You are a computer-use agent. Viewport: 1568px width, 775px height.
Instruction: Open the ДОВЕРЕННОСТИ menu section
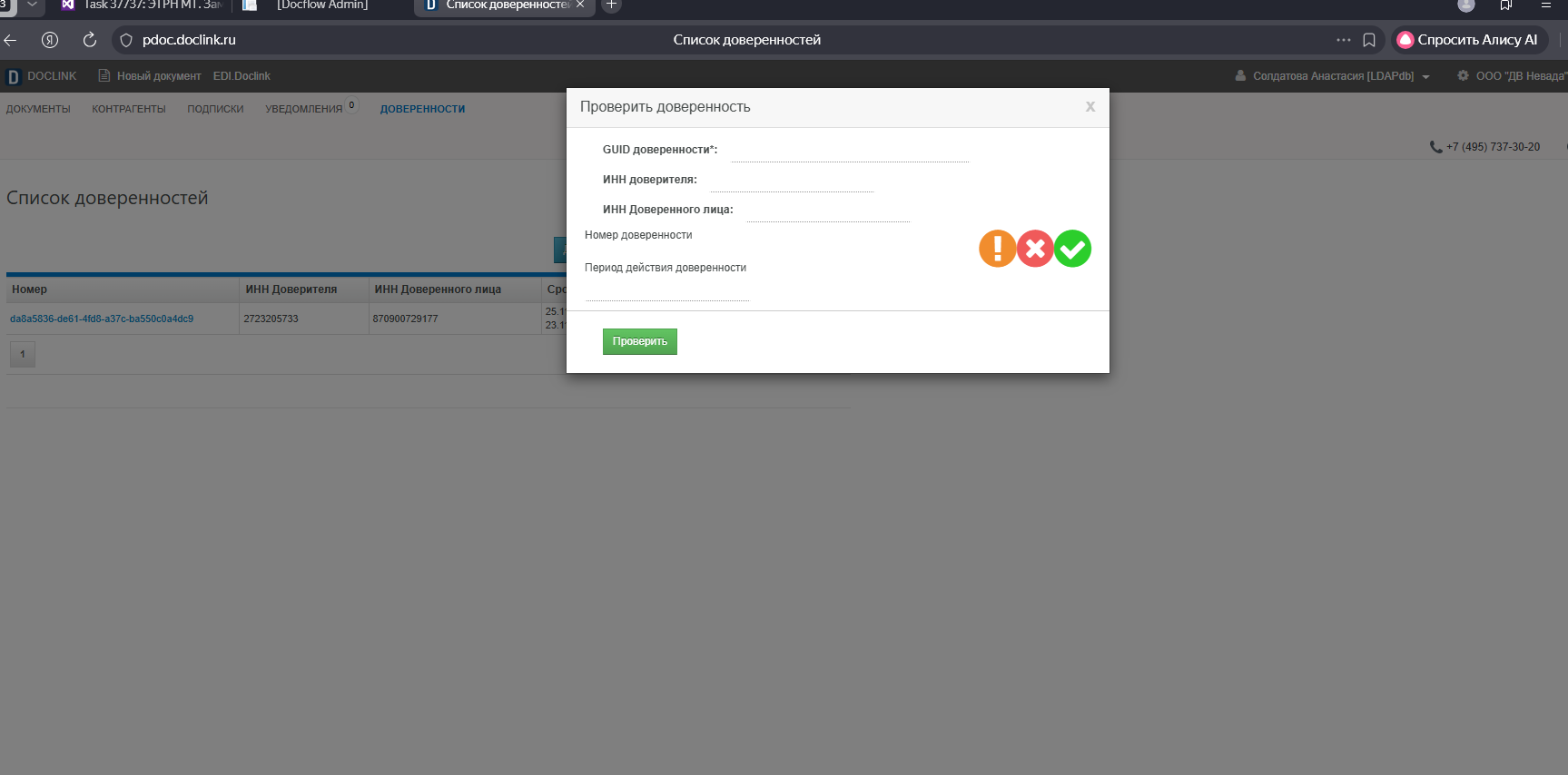422,109
